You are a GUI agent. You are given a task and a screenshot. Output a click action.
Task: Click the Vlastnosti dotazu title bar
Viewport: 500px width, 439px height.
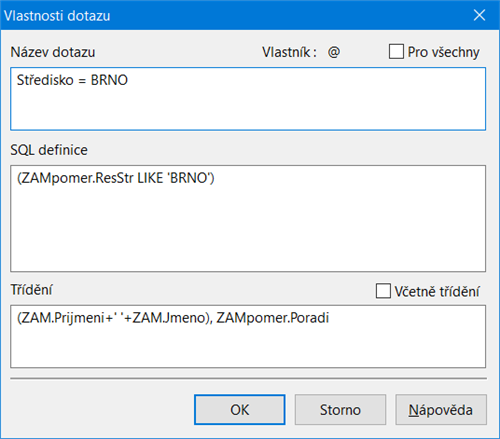click(x=233, y=15)
